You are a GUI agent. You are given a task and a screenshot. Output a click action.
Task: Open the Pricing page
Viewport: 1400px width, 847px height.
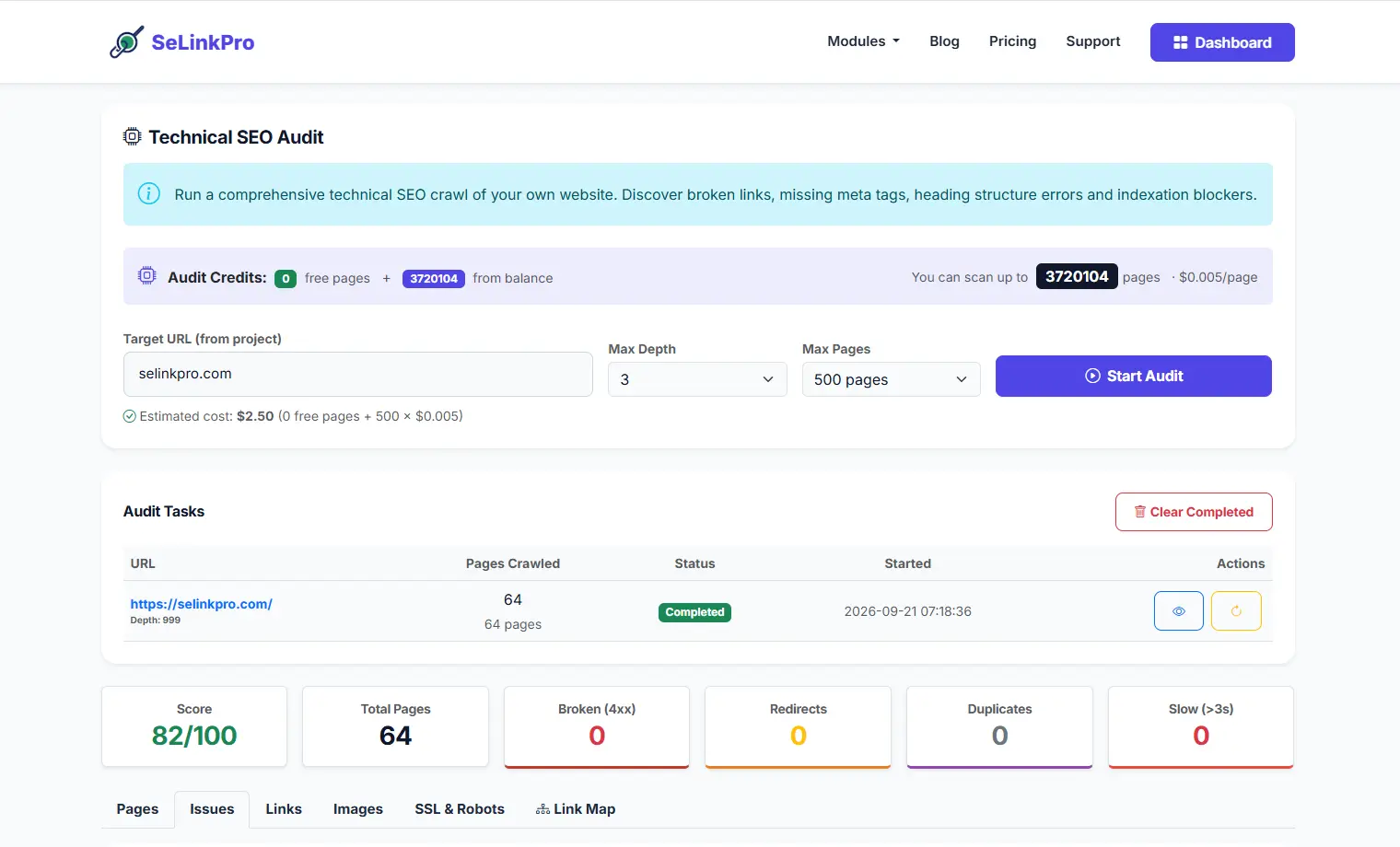click(x=1012, y=41)
